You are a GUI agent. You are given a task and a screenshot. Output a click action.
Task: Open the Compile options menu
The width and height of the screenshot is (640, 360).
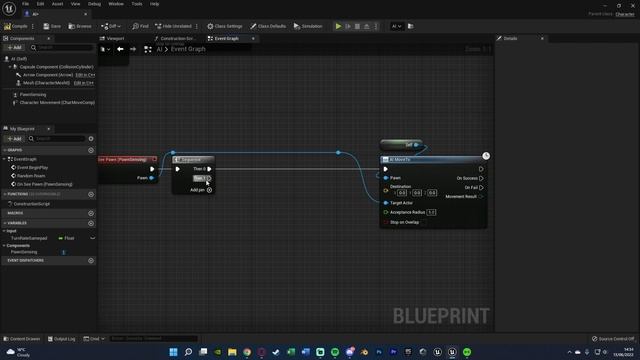pyautogui.click(x=33, y=26)
